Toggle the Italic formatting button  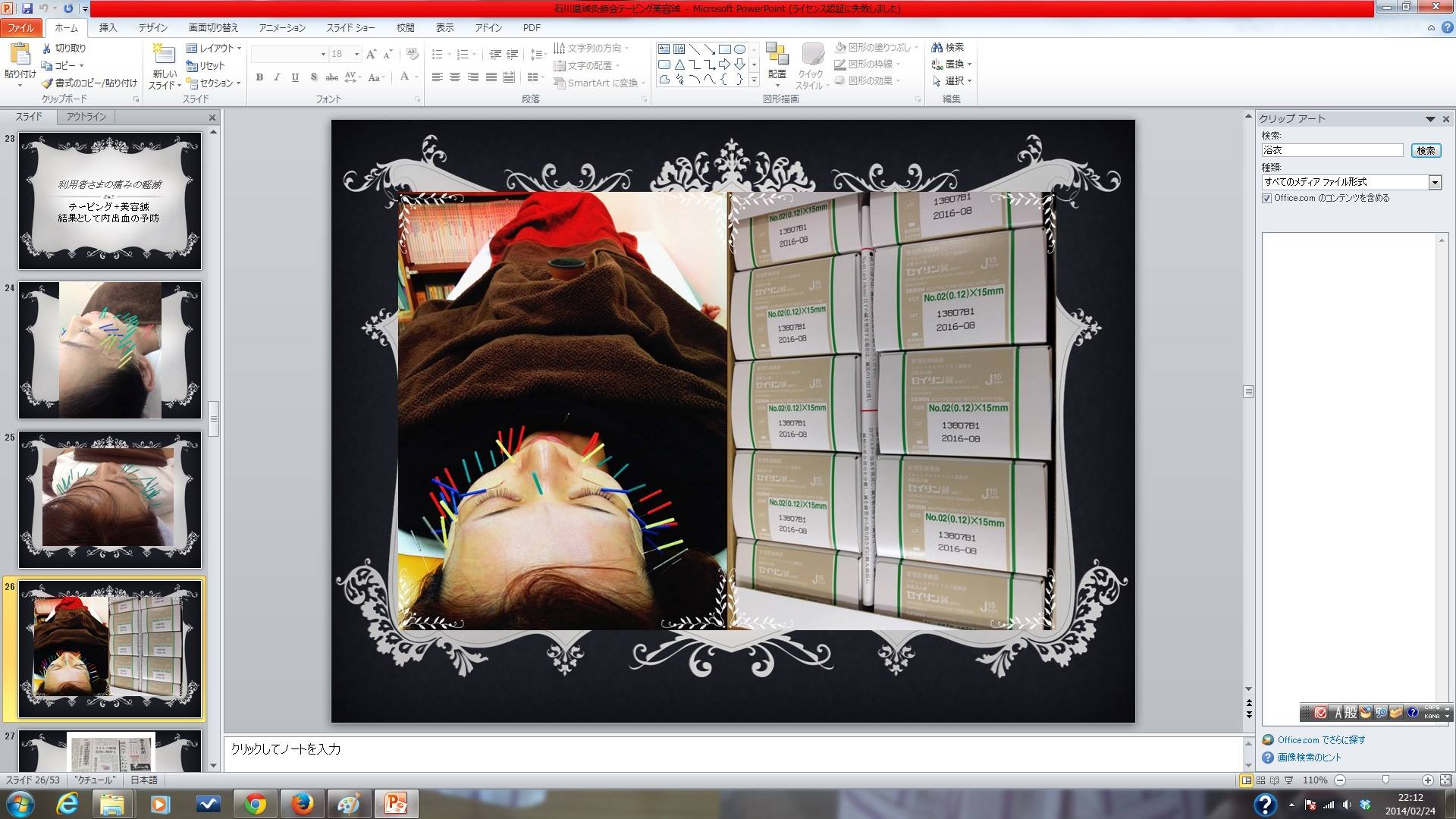pyautogui.click(x=277, y=77)
